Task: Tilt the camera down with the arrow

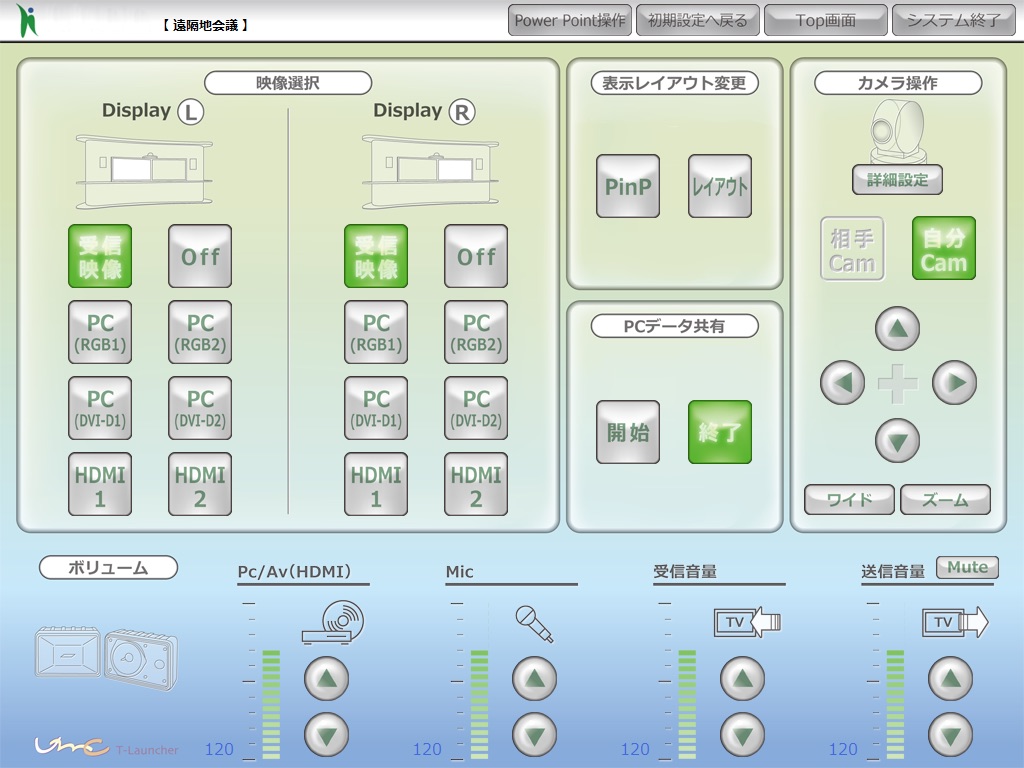Action: tap(897, 438)
